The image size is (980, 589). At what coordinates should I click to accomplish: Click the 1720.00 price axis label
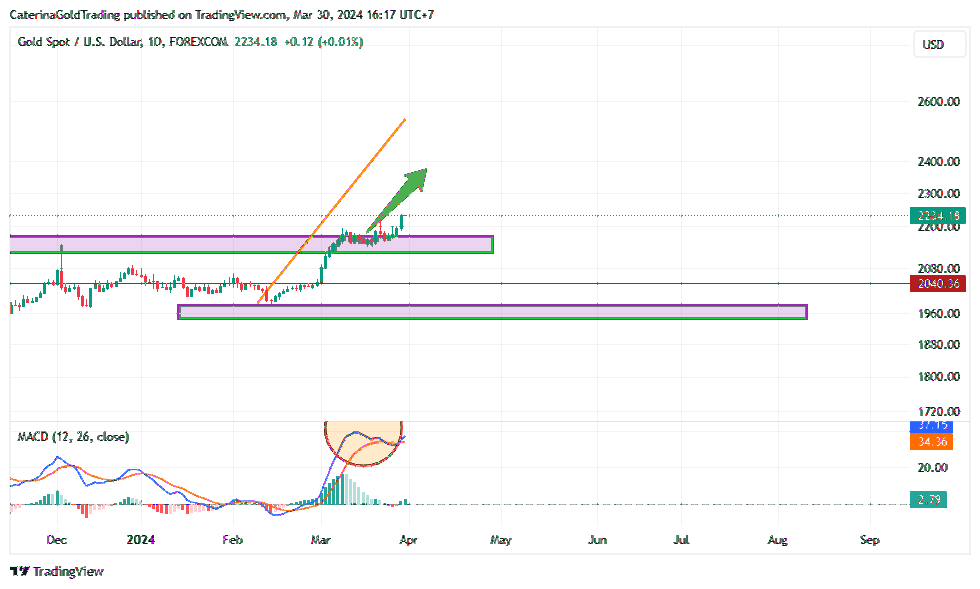coord(938,411)
